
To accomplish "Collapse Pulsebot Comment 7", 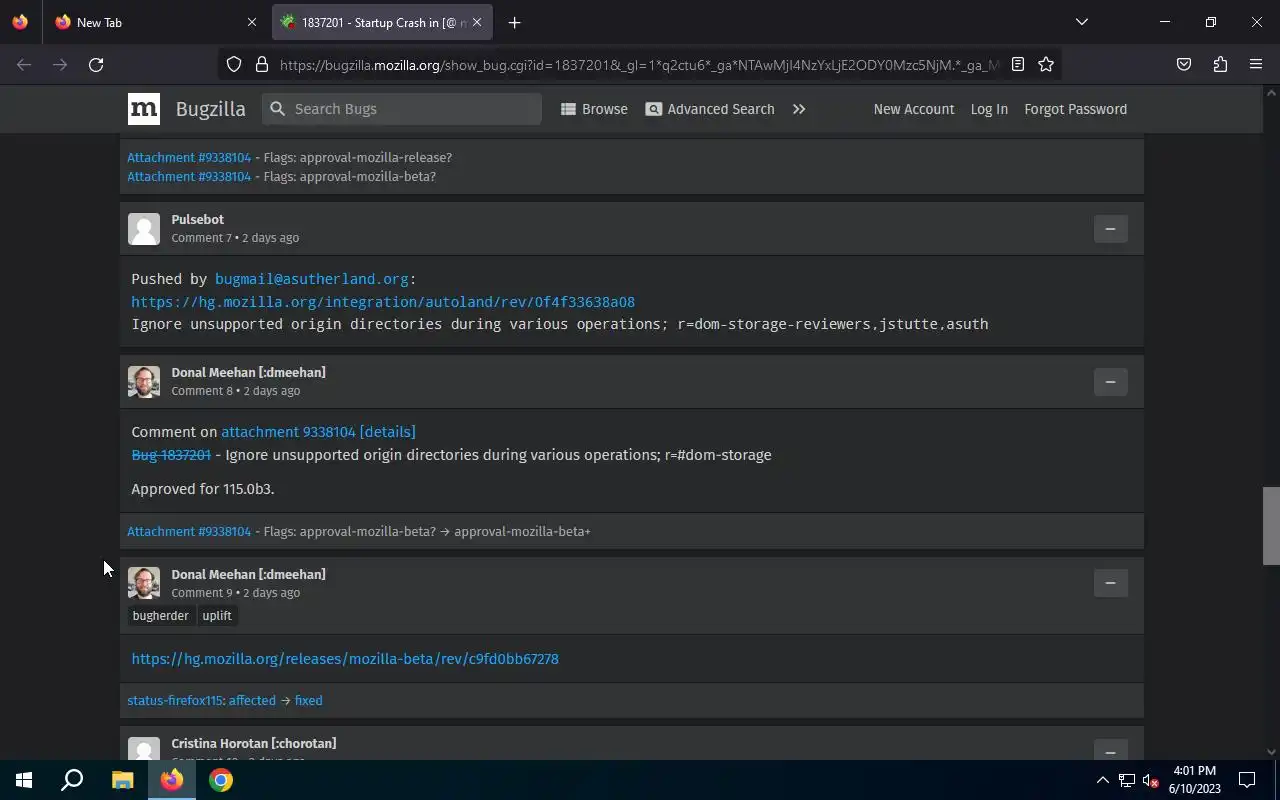I will click(1110, 229).
